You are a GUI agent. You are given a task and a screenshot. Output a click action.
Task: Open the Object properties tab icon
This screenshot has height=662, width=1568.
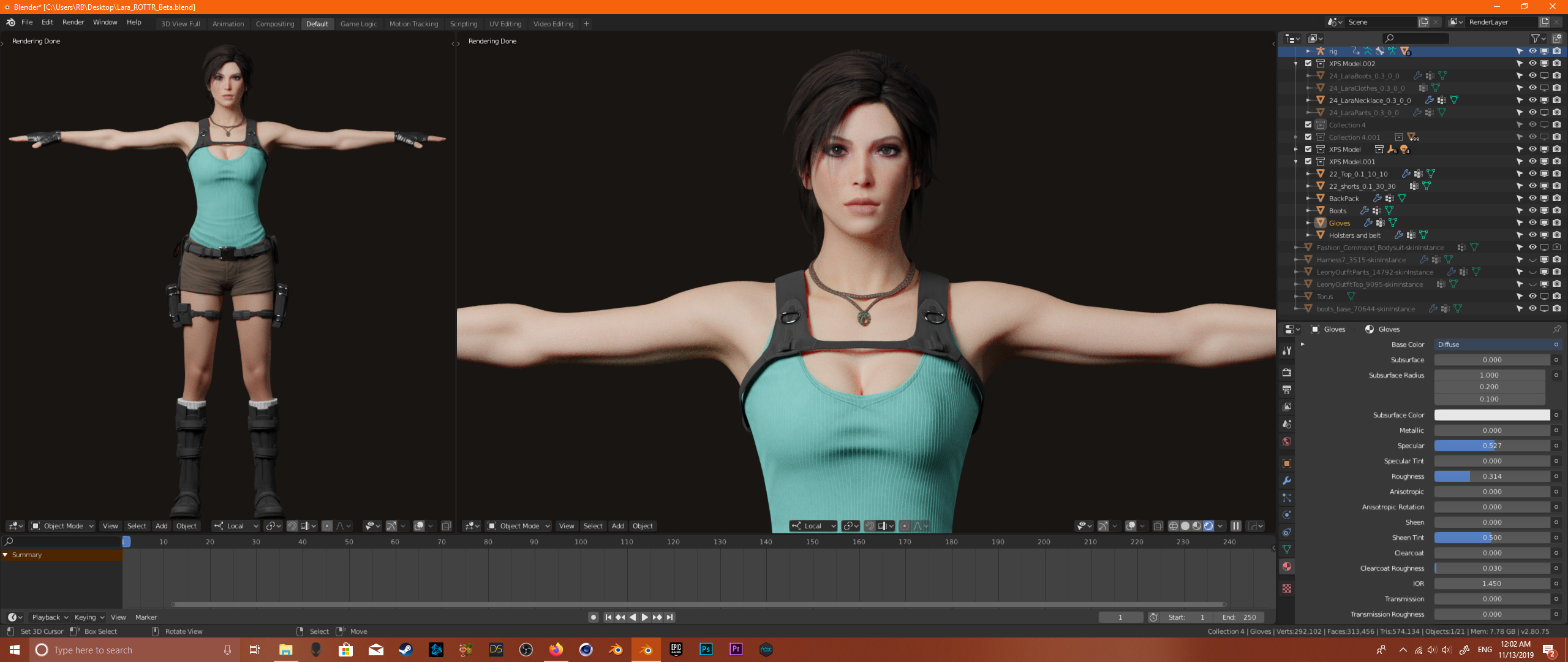(1287, 463)
